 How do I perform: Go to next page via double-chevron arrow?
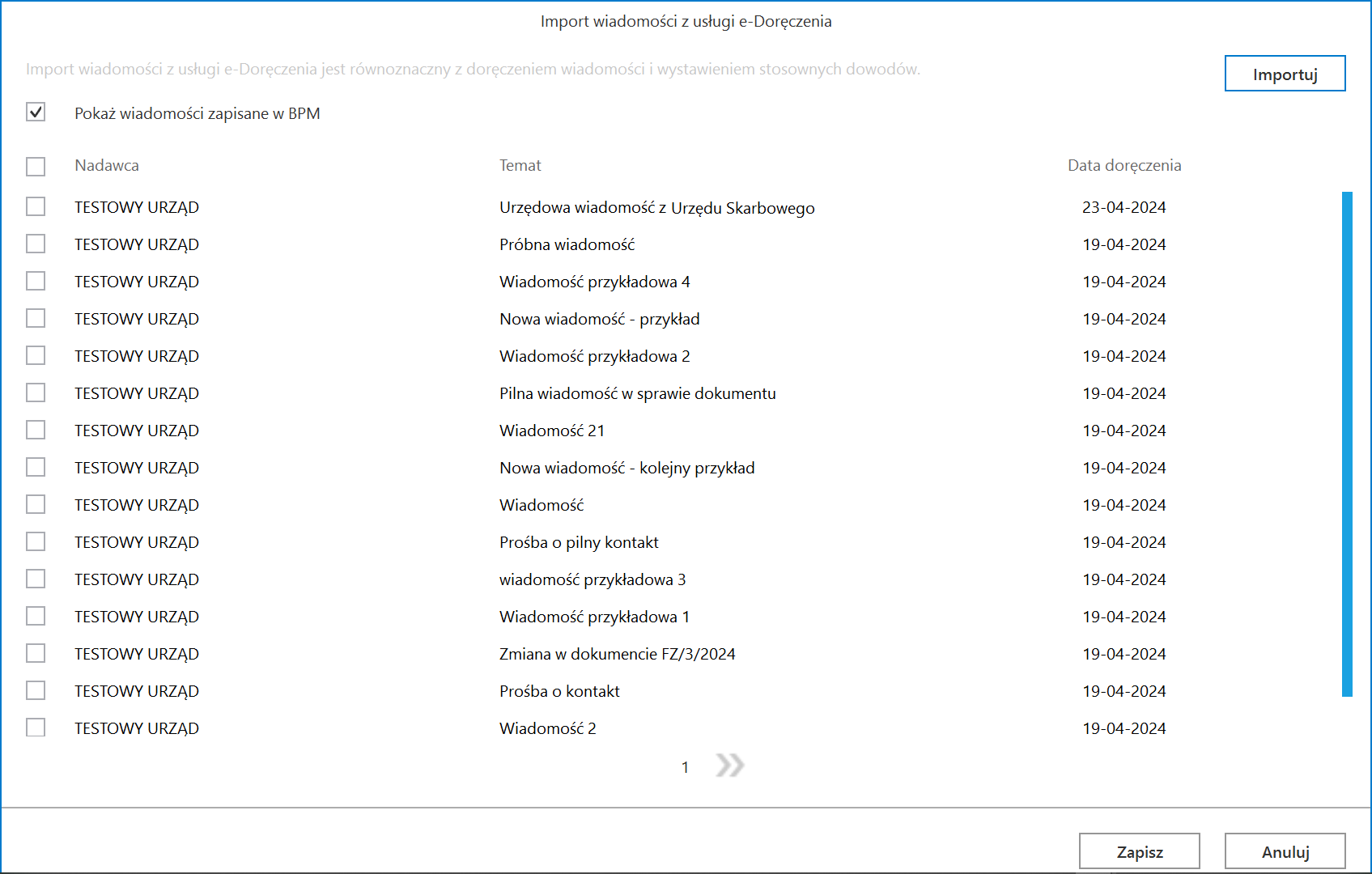729,766
